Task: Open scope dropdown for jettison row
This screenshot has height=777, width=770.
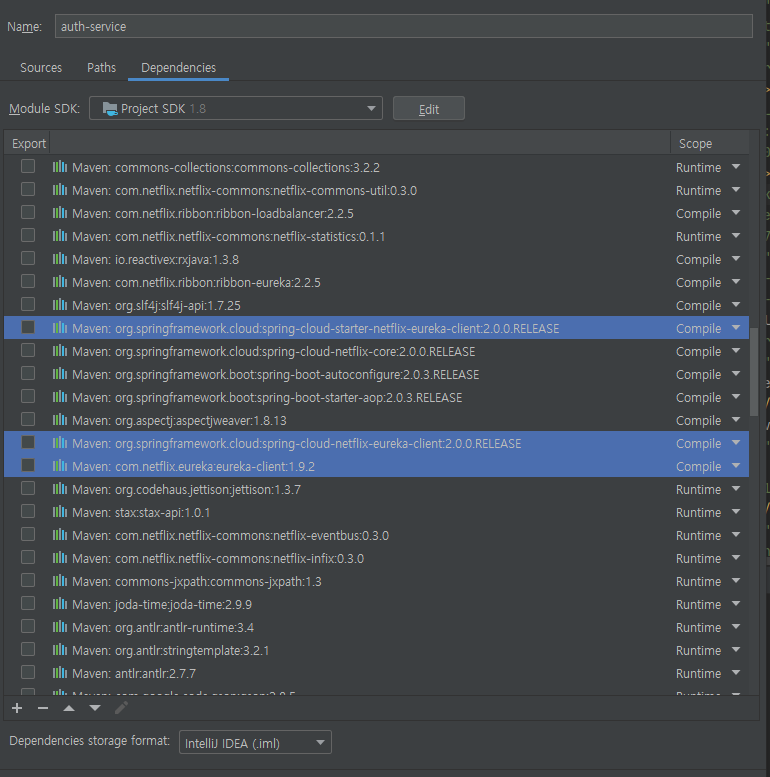Action: click(736, 489)
